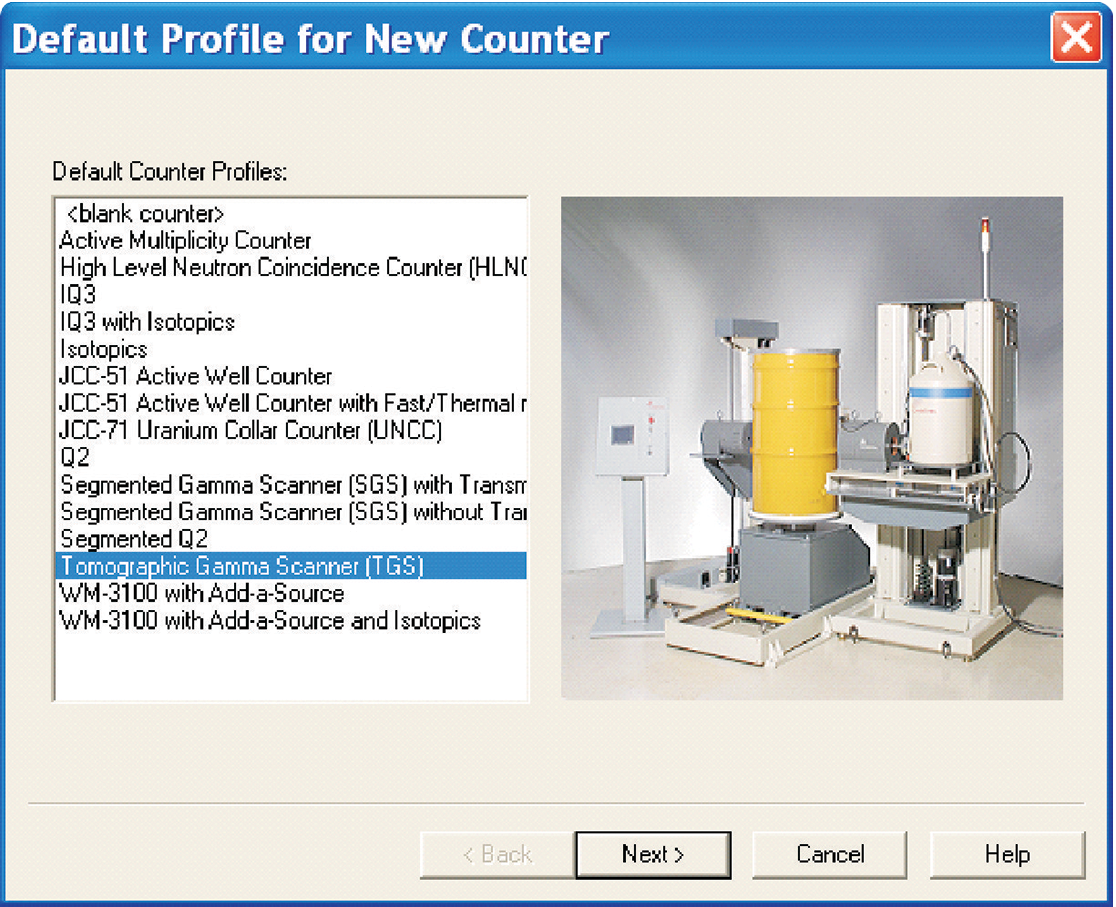Choose Segmented Gamma Scanner with Transmission
1116x907 pixels.
(250, 485)
